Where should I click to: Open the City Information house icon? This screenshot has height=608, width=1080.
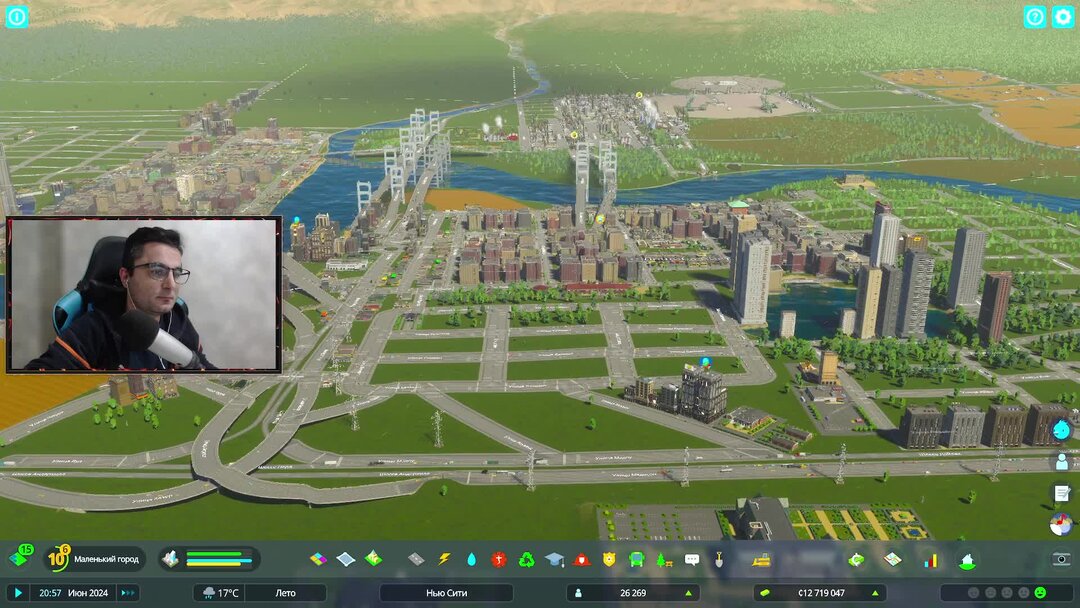(x=968, y=560)
